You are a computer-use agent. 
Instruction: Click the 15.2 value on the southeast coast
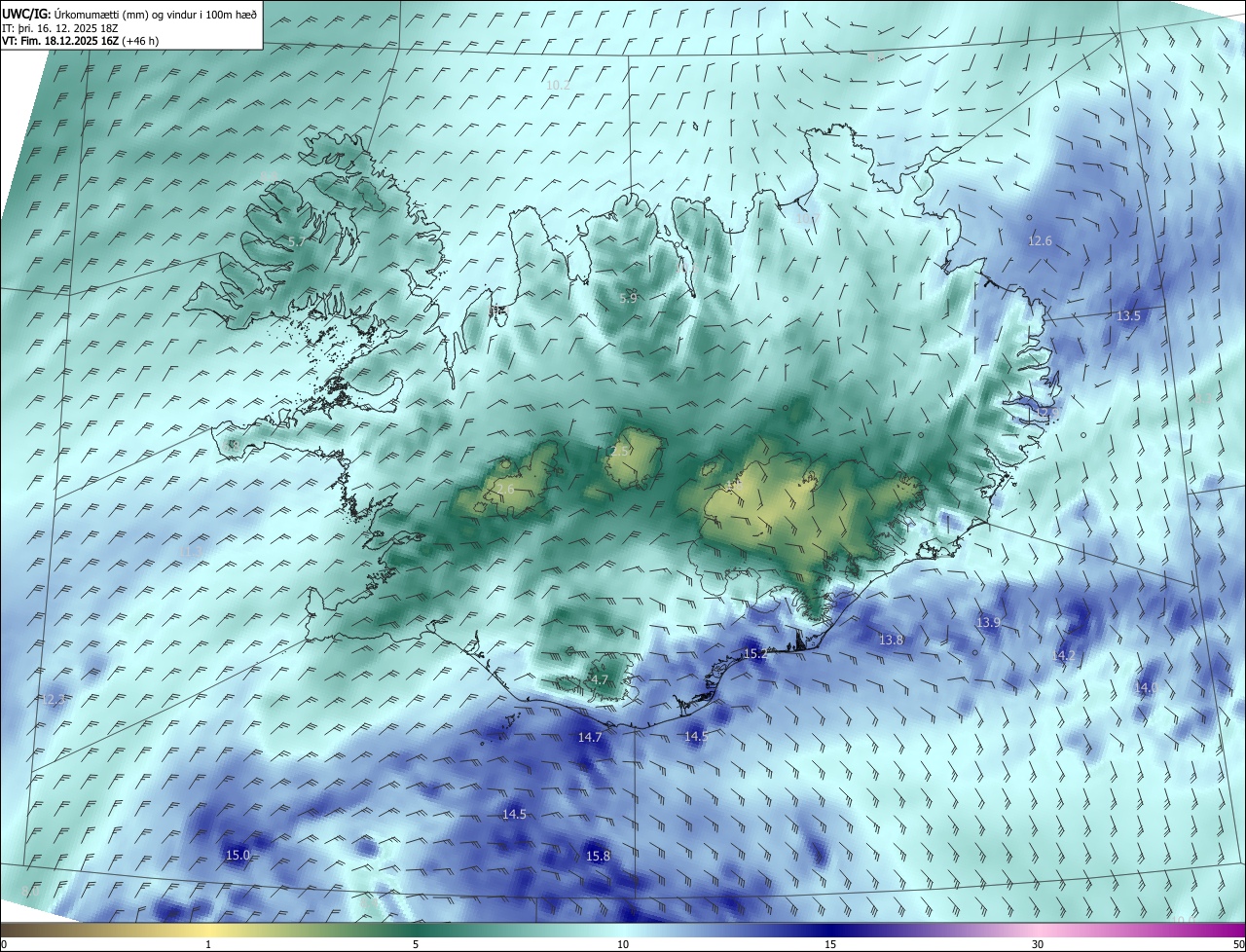pyautogui.click(x=755, y=654)
